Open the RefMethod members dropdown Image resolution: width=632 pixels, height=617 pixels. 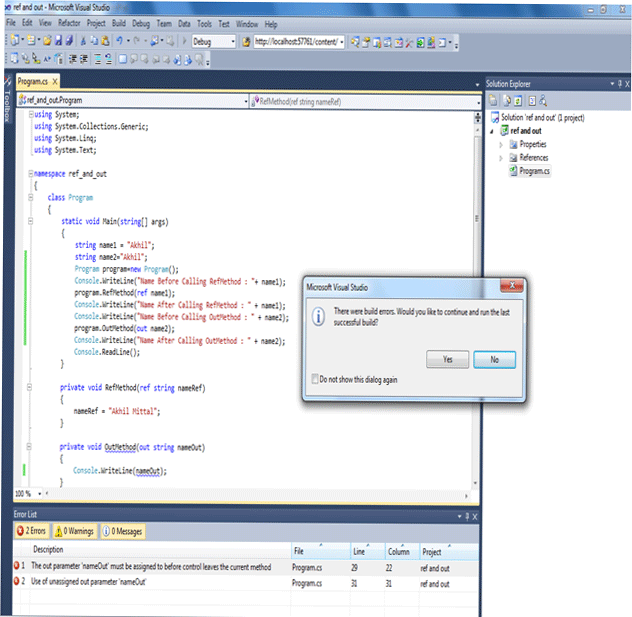(x=478, y=102)
